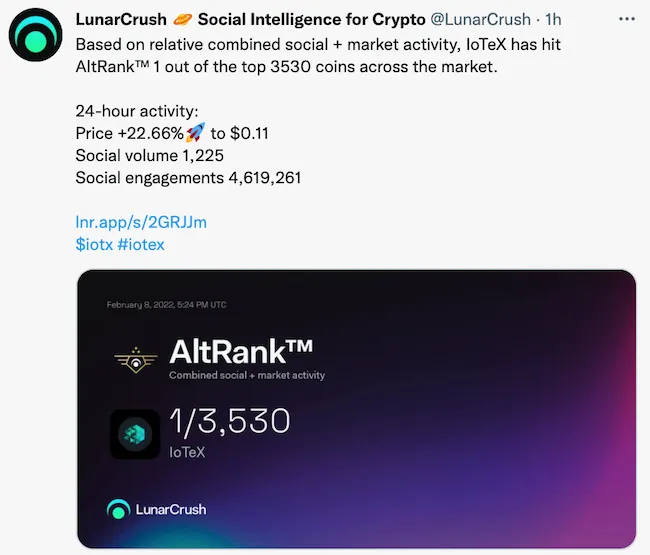Click the 1/3,530 rank number
Viewport: 650px width, 555px height.
(230, 422)
